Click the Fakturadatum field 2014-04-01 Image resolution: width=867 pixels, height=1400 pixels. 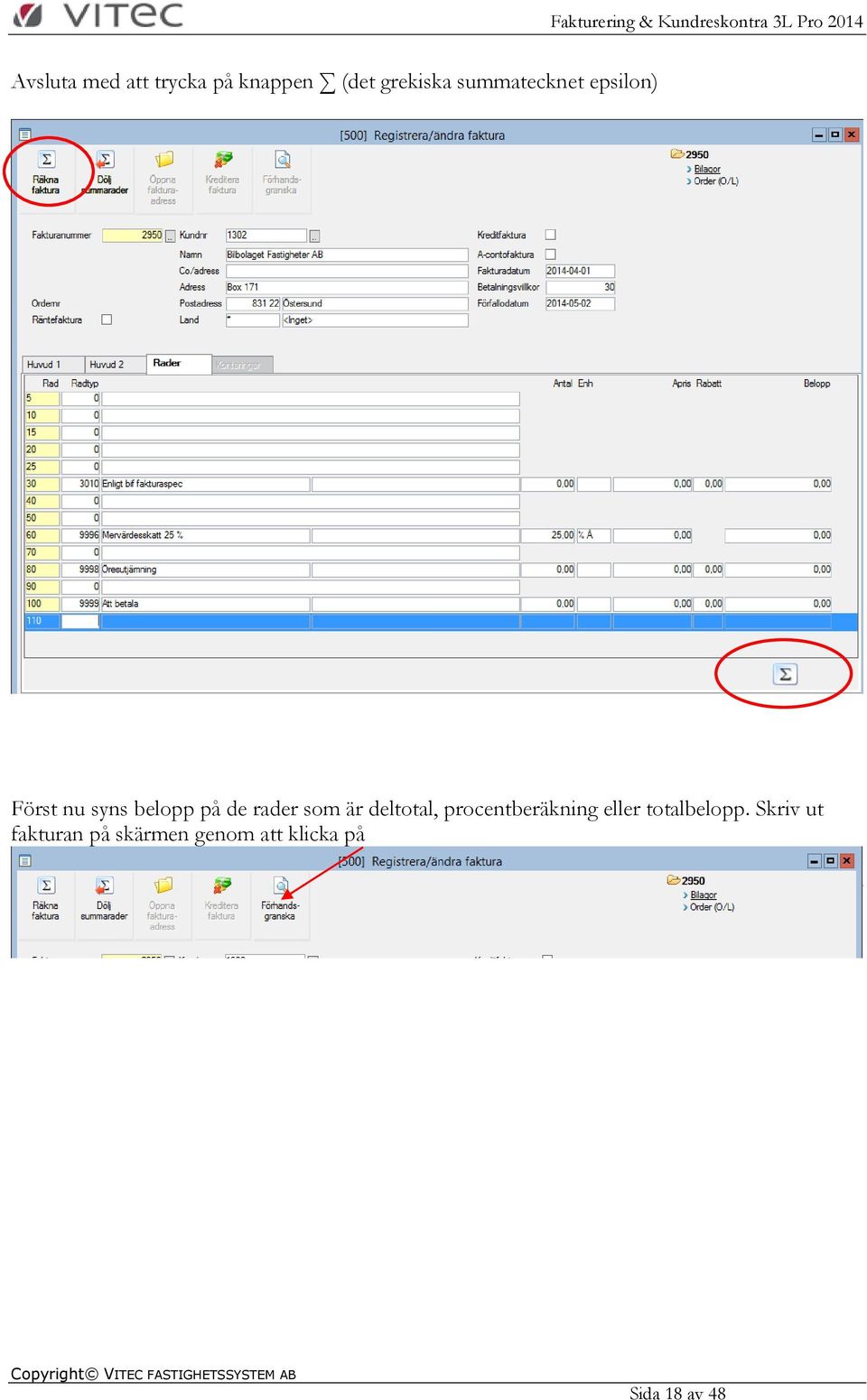580,271
